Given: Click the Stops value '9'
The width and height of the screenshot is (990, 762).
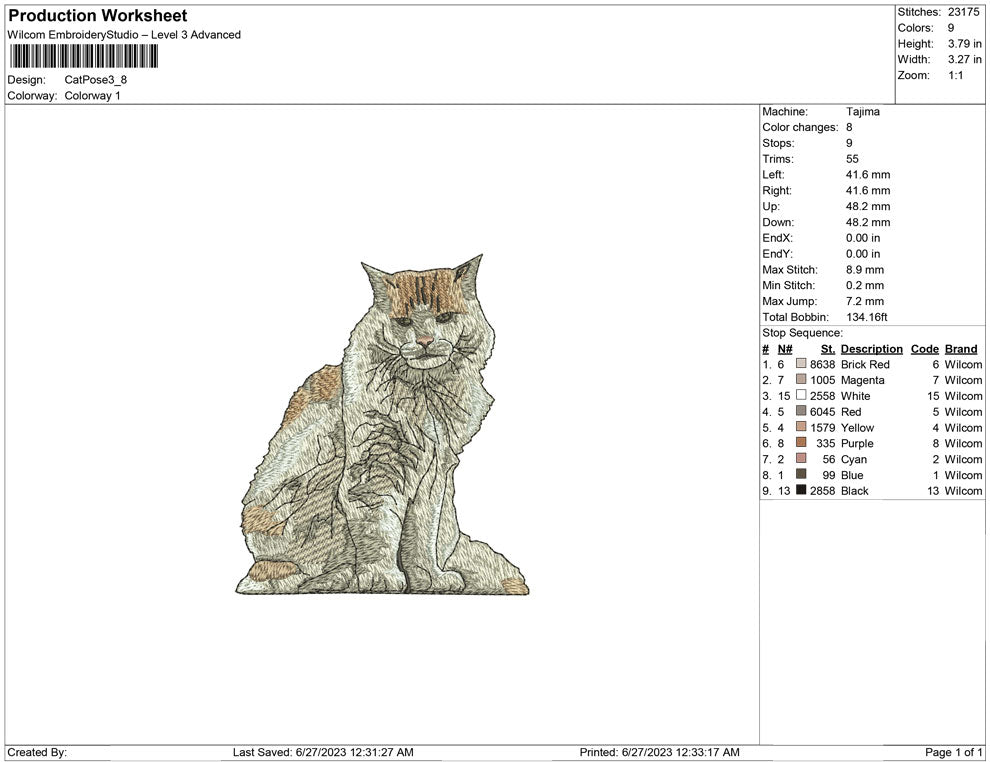Looking at the screenshot, I should coord(849,143).
